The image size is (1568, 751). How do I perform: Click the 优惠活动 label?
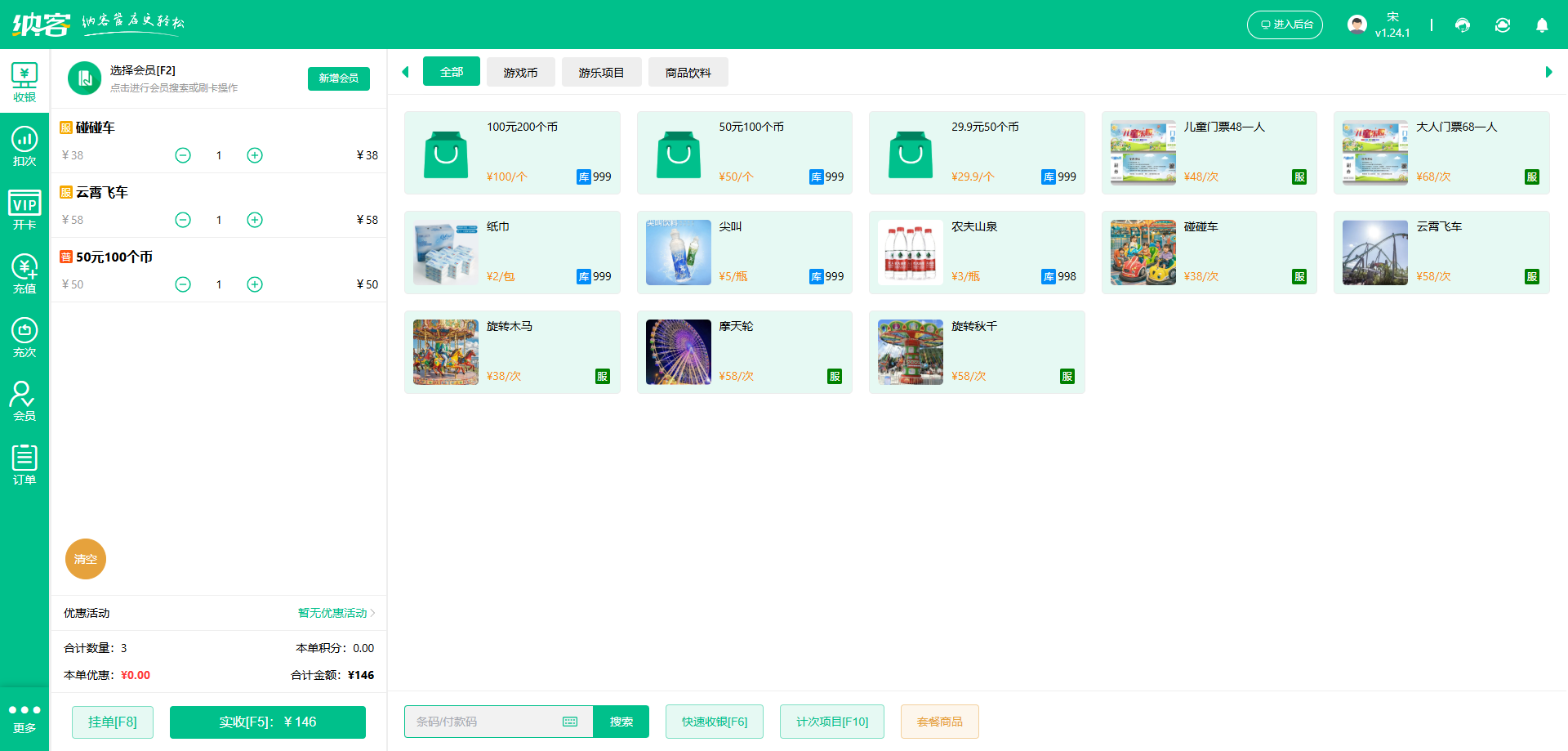click(x=87, y=613)
